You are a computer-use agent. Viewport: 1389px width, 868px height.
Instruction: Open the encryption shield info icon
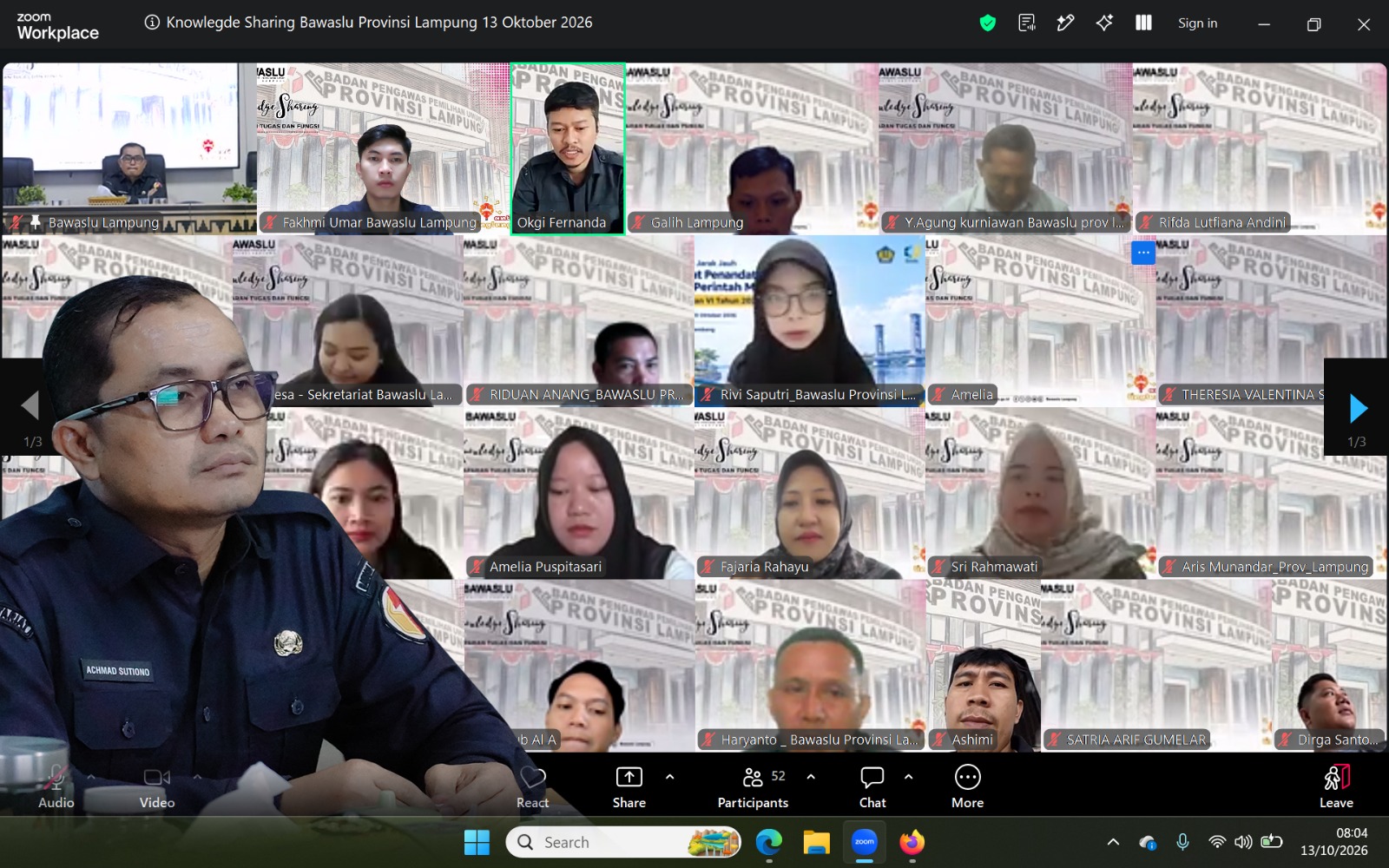point(987,23)
